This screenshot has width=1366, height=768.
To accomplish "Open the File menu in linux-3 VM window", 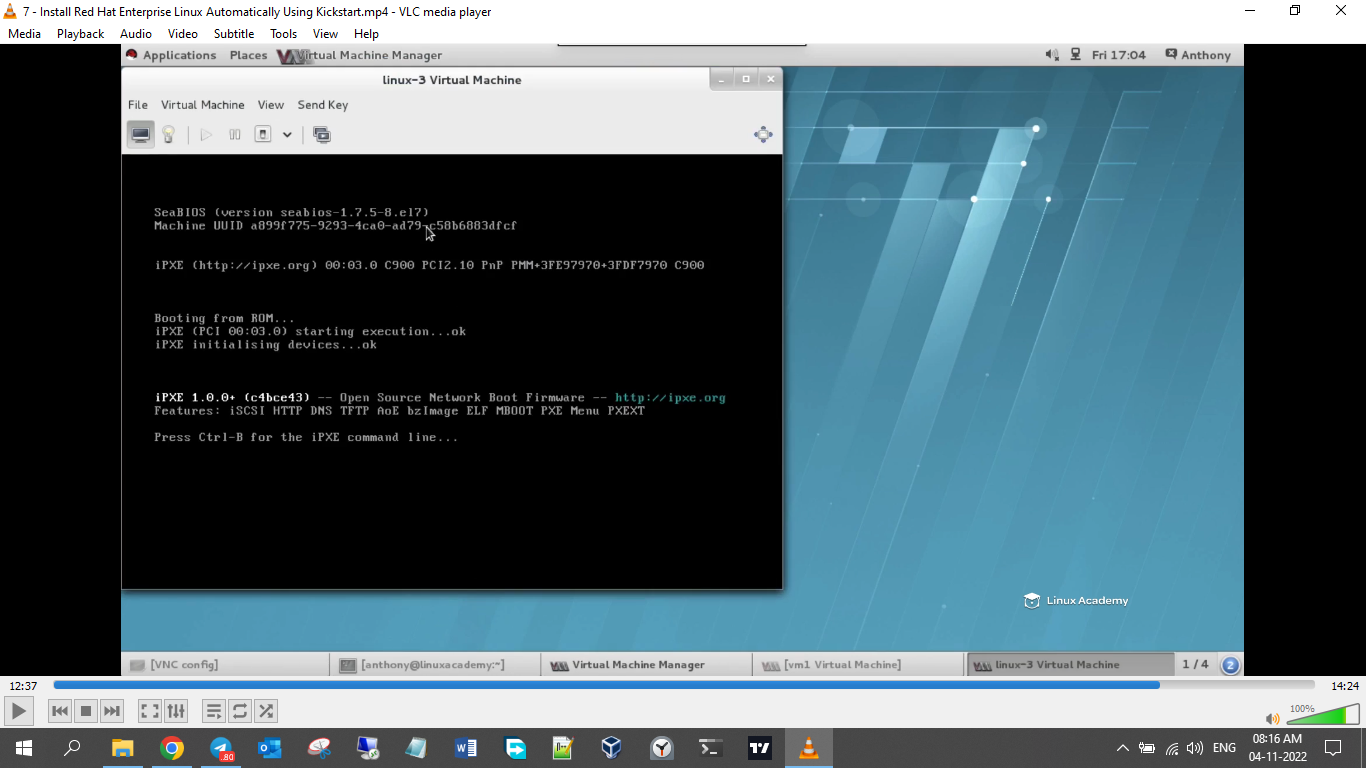I will 138,105.
